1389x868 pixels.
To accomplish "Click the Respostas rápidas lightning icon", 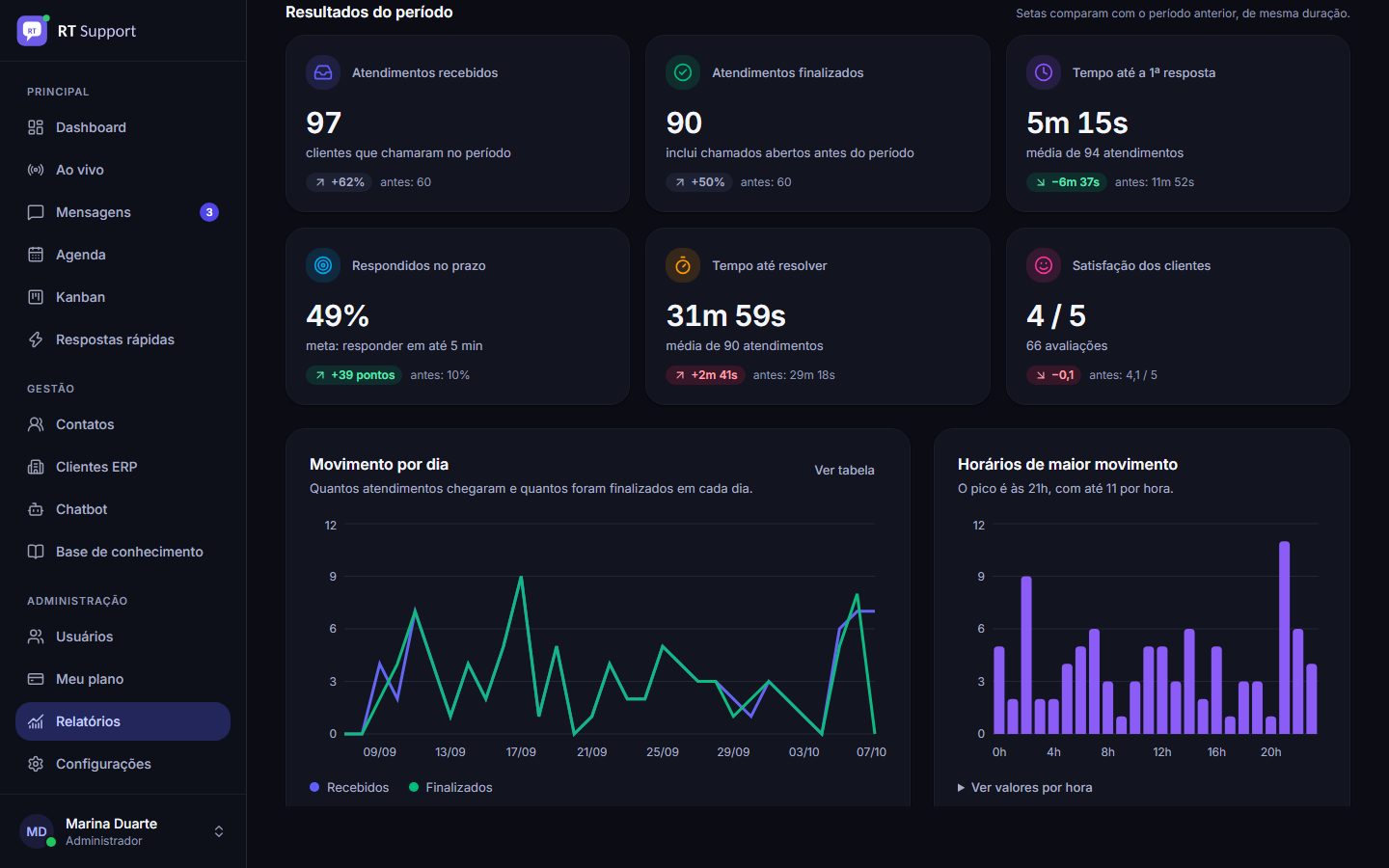I will tap(36, 339).
